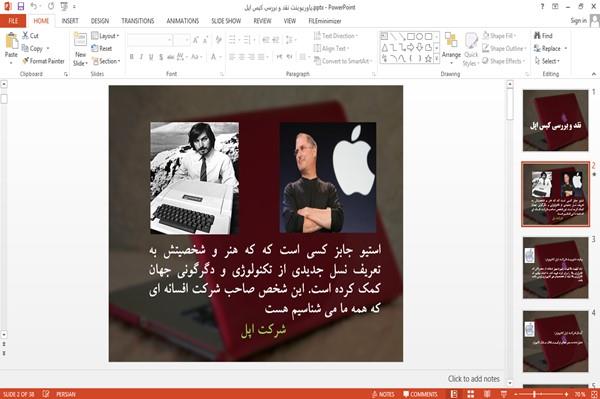Viewport: 600px width, 399px height.
Task: Open the Shape Effects dropdown
Action: (504, 61)
